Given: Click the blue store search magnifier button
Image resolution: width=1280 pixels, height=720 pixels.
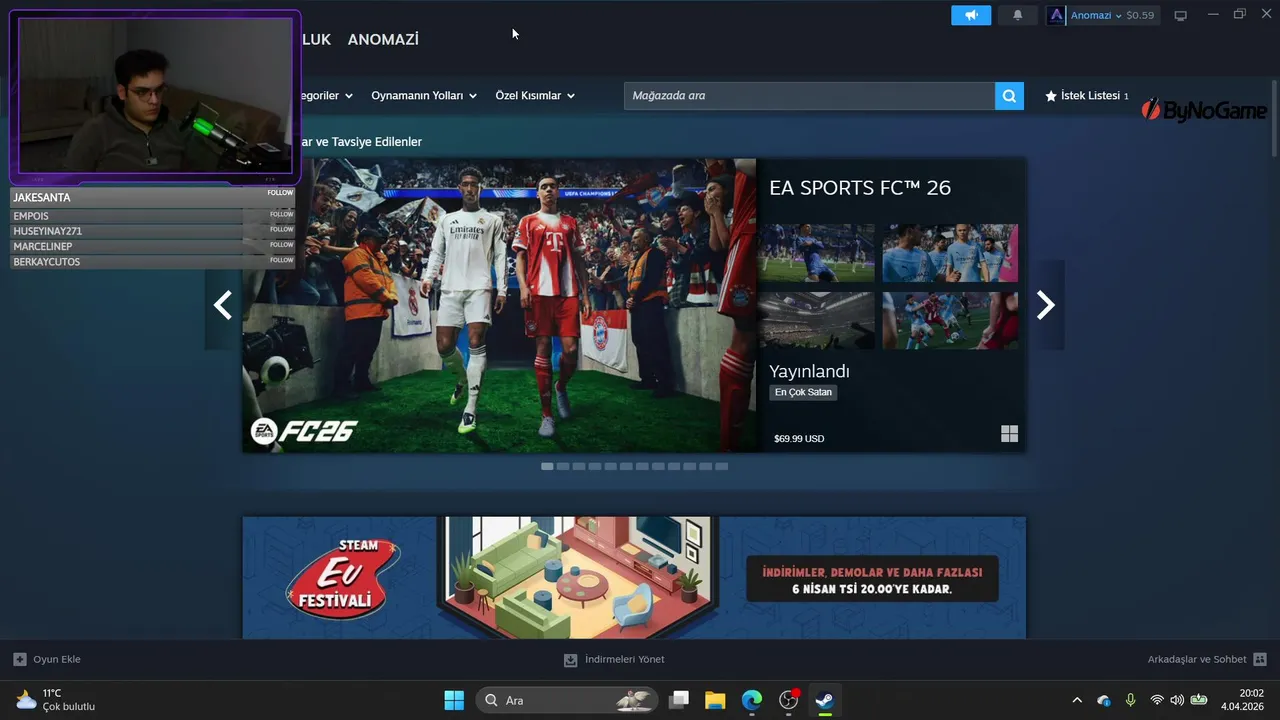Looking at the screenshot, I should point(1009,96).
